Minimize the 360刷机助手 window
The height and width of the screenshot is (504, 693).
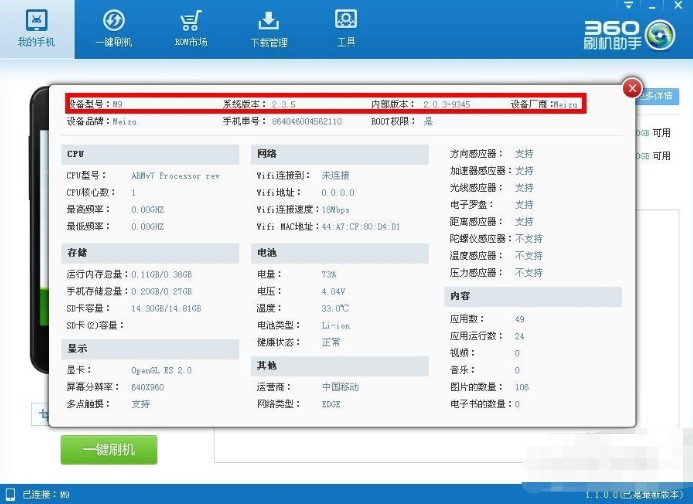[652, 6]
